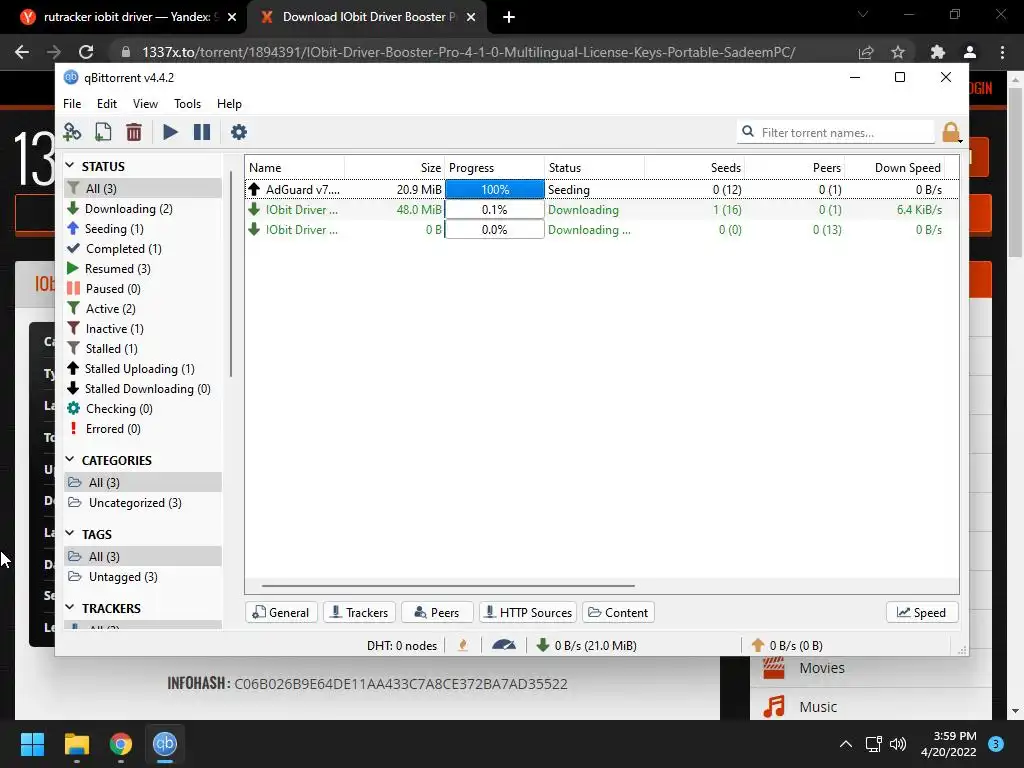Sort torrents by Seeds column header
The image size is (1024, 768).
pos(694,168)
